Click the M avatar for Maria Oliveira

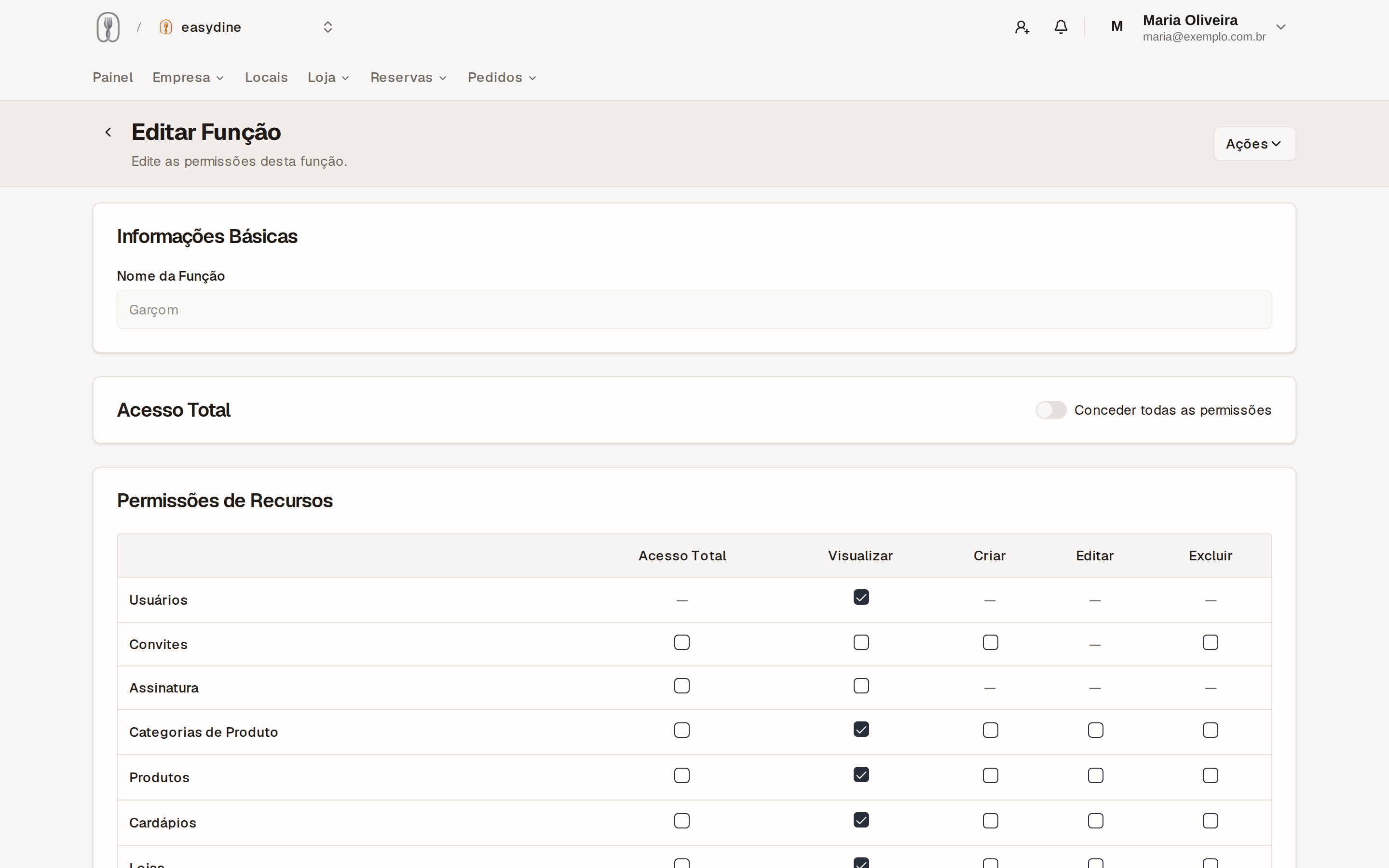coord(1117,27)
